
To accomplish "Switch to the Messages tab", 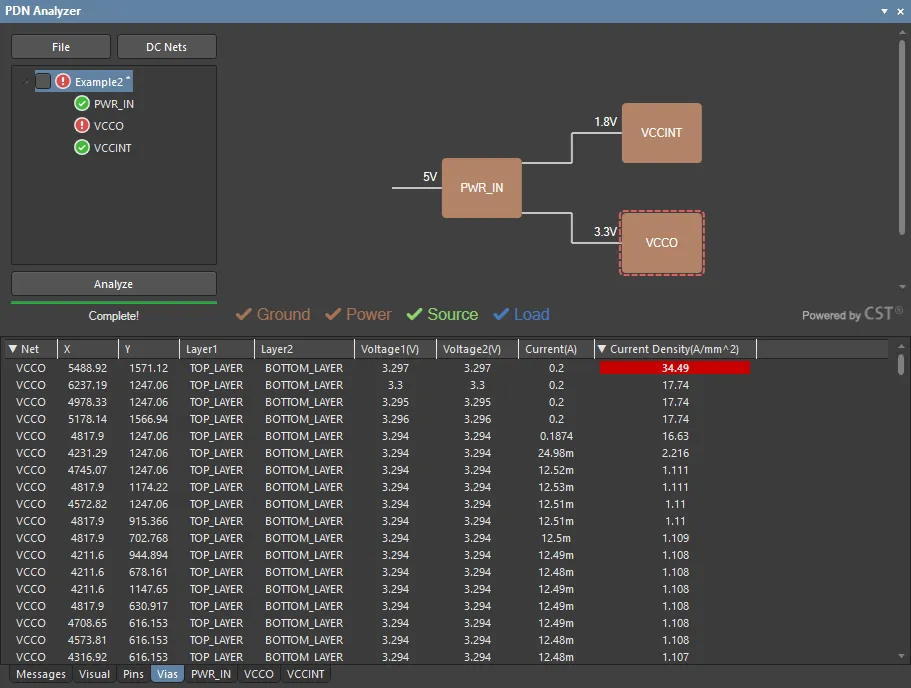I will (x=41, y=674).
